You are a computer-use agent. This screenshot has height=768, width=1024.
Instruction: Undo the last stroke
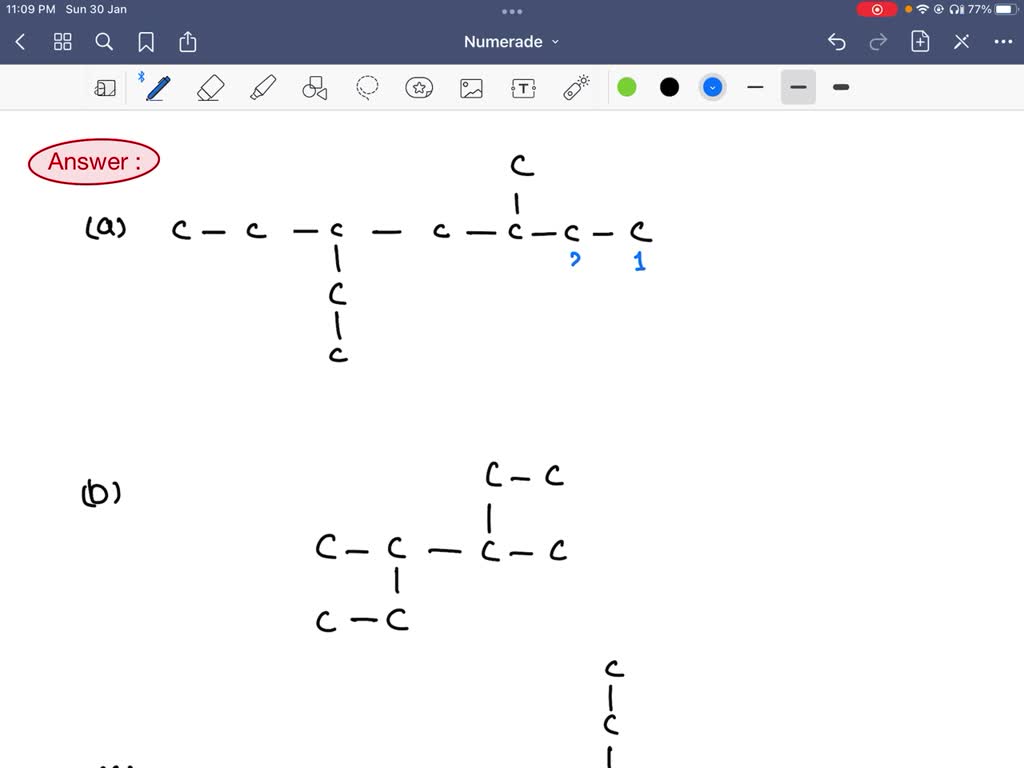pos(837,42)
